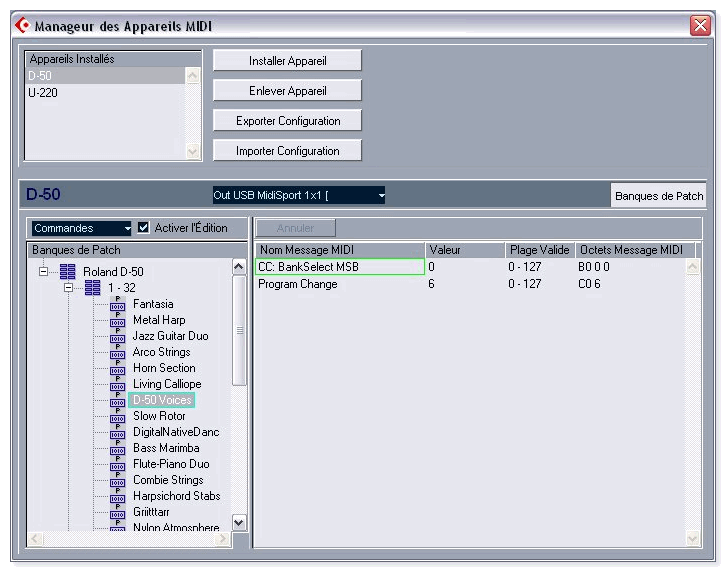Select the Bass Marimba patch
The width and height of the screenshot is (726, 572).
coord(166,448)
